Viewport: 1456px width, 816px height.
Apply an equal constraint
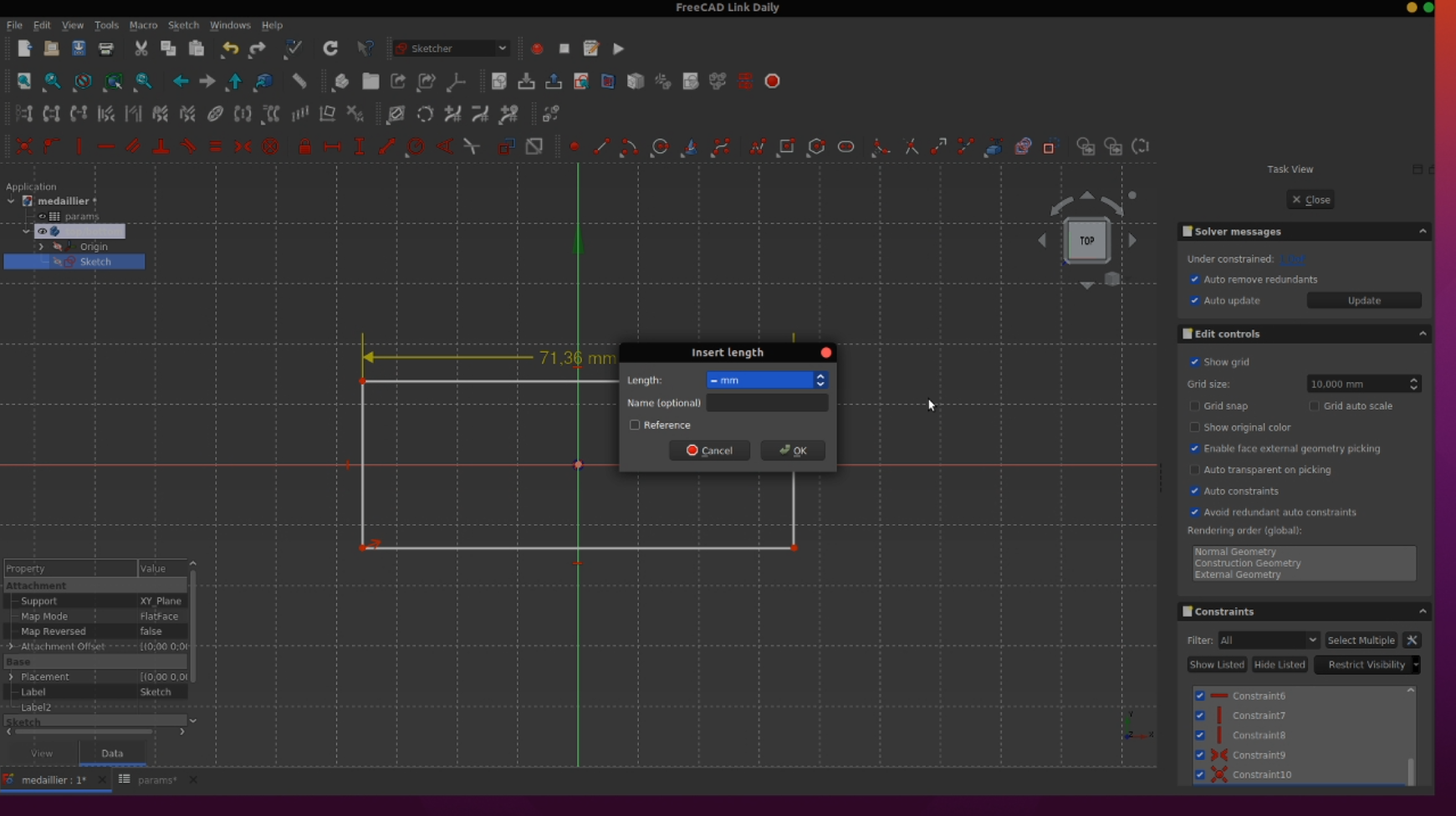[x=215, y=147]
